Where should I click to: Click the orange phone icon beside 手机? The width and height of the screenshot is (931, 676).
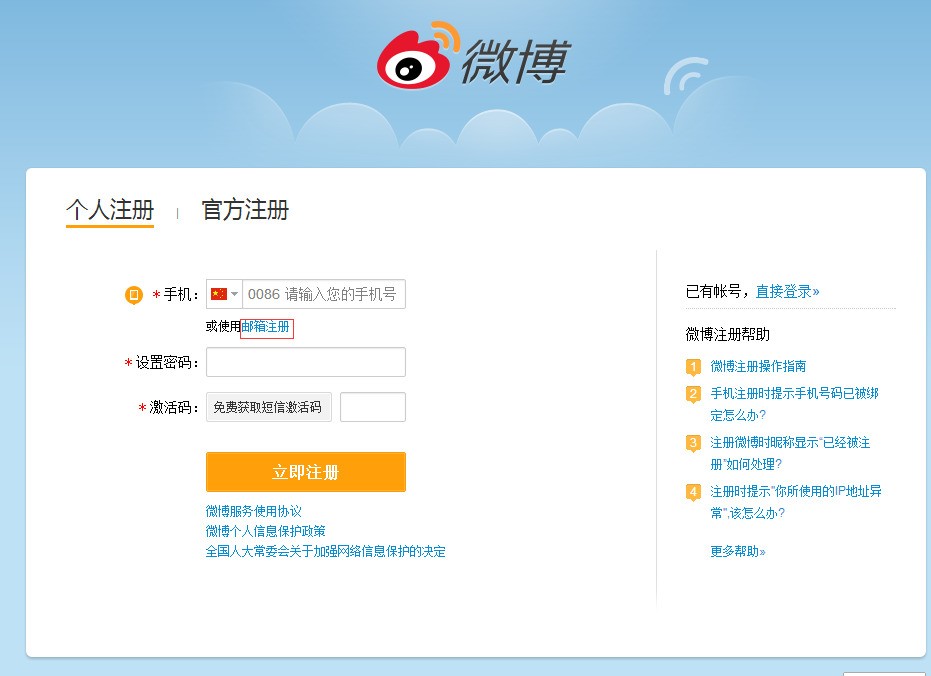coord(134,294)
